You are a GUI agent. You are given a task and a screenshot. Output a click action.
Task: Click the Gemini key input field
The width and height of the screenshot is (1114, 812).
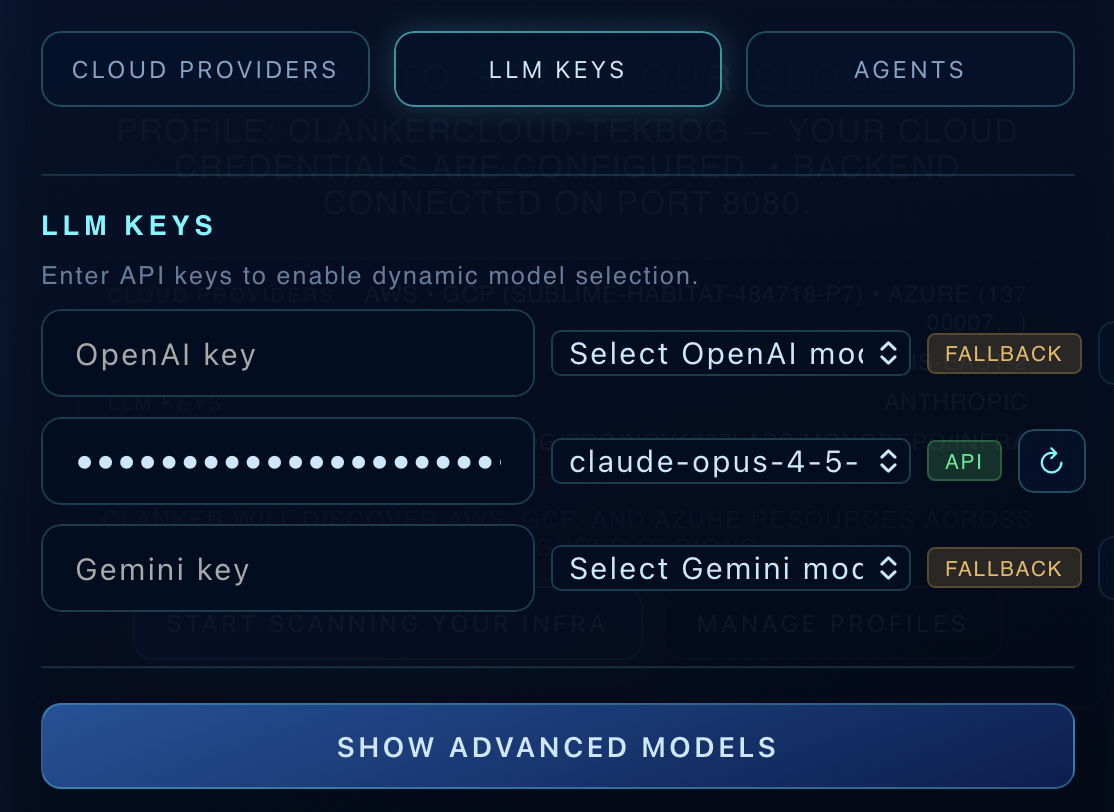(287, 568)
